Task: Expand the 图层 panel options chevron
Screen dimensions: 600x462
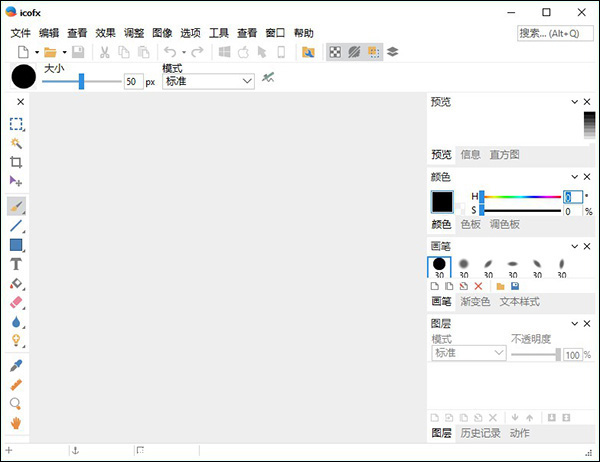Action: pyautogui.click(x=574, y=324)
